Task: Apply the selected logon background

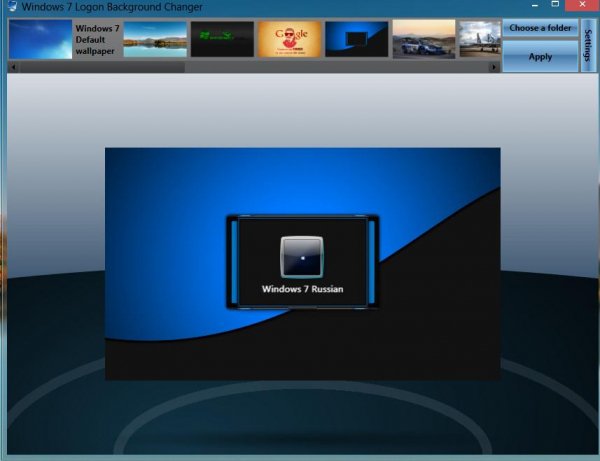Action: [540, 57]
